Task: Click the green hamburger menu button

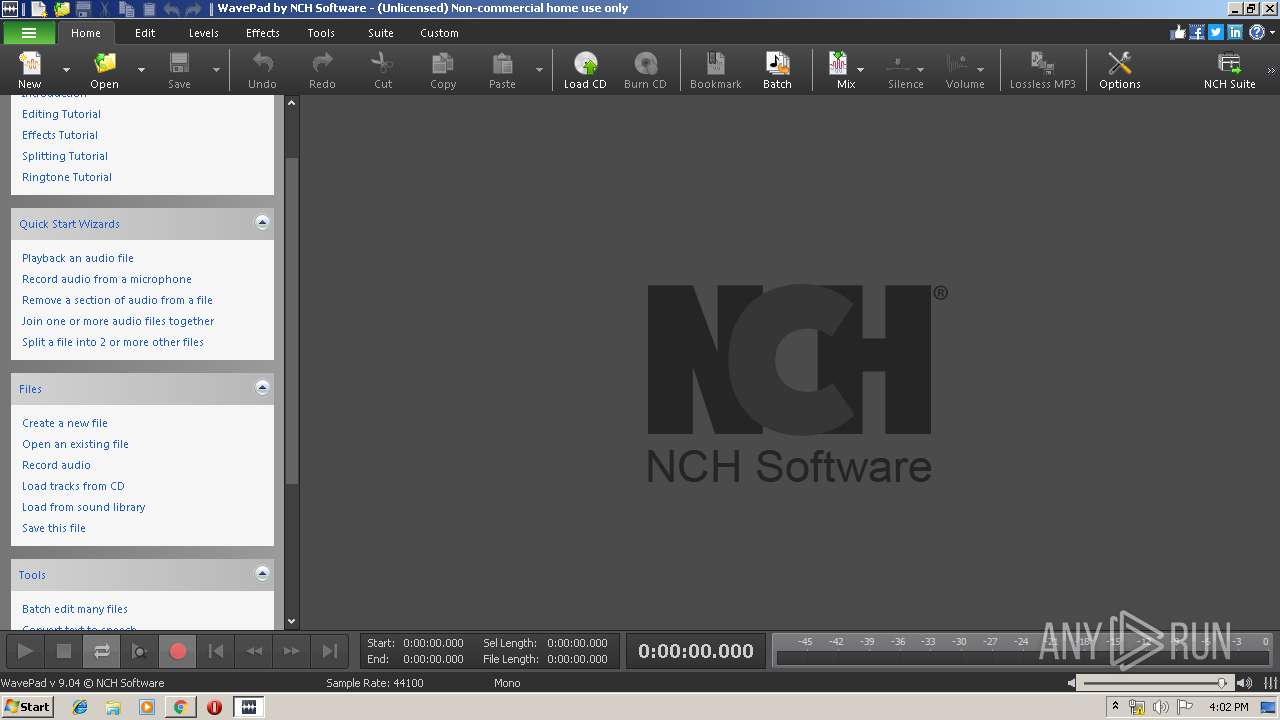Action: [x=29, y=33]
